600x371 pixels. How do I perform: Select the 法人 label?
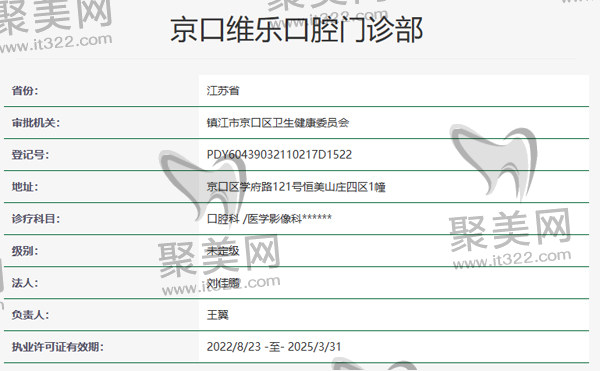(x=25, y=283)
